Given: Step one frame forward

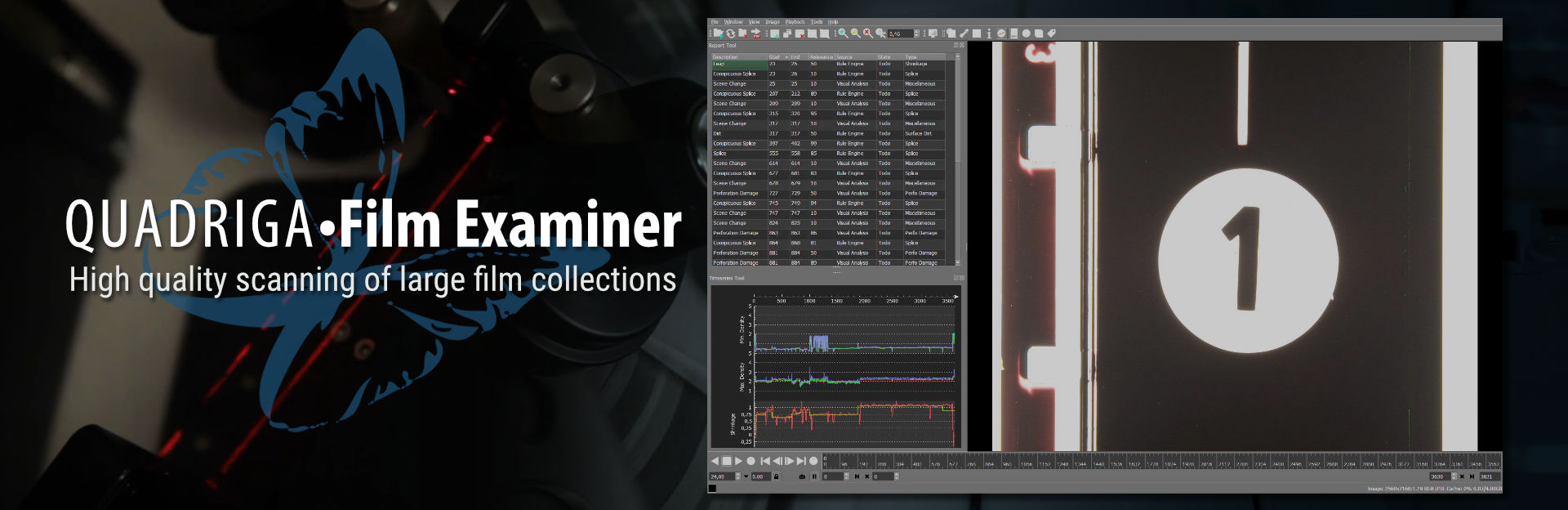Looking at the screenshot, I should (790, 461).
